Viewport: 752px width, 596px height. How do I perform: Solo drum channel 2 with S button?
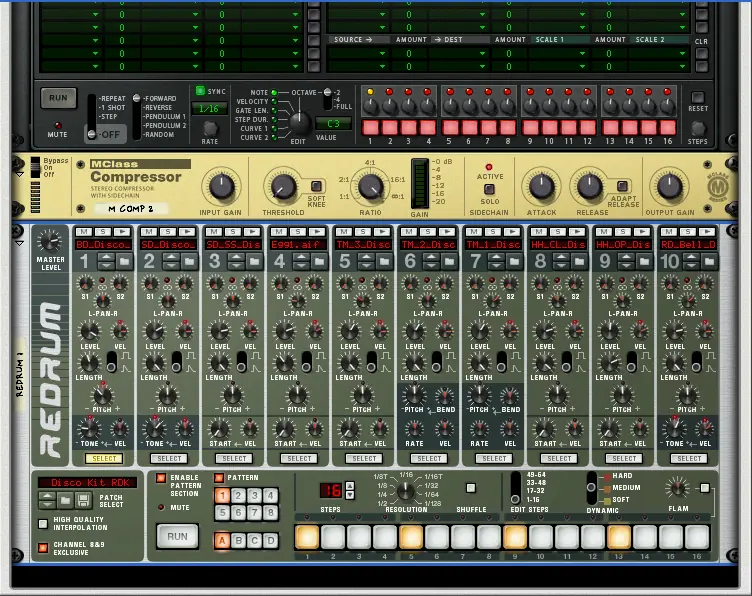(x=168, y=232)
